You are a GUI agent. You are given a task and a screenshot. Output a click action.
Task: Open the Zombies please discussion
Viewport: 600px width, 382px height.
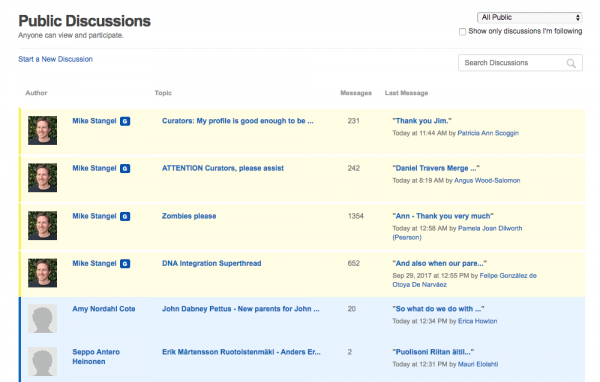pos(189,216)
